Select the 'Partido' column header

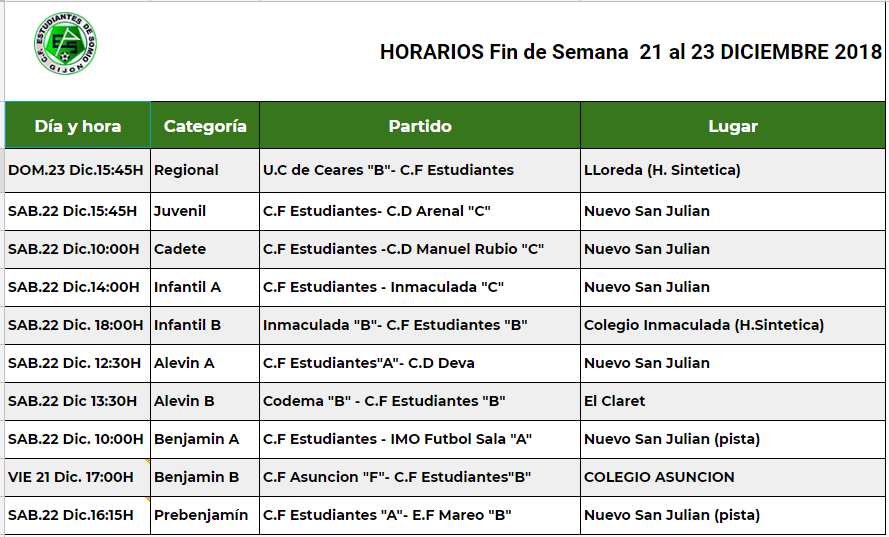[420, 126]
